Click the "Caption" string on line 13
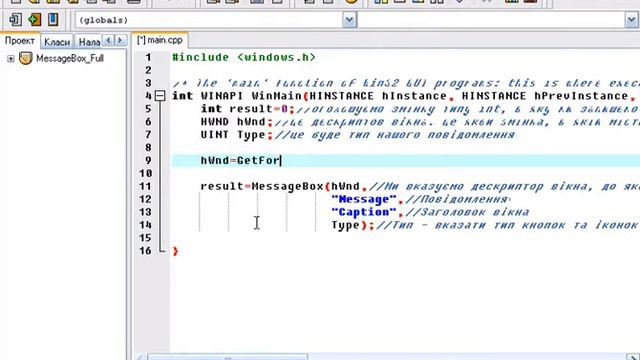The image size is (640, 360). [364, 212]
